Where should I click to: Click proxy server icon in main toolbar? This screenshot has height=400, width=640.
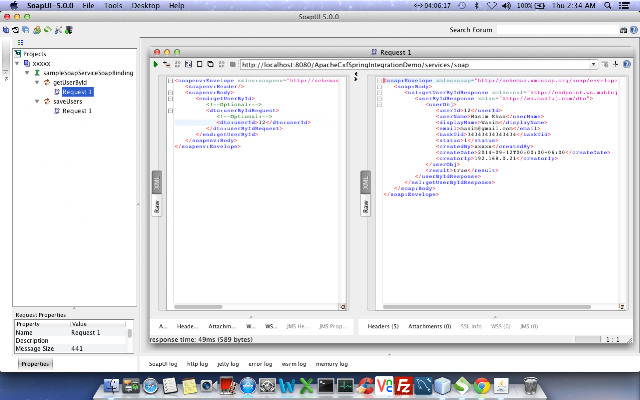[x=69, y=30]
